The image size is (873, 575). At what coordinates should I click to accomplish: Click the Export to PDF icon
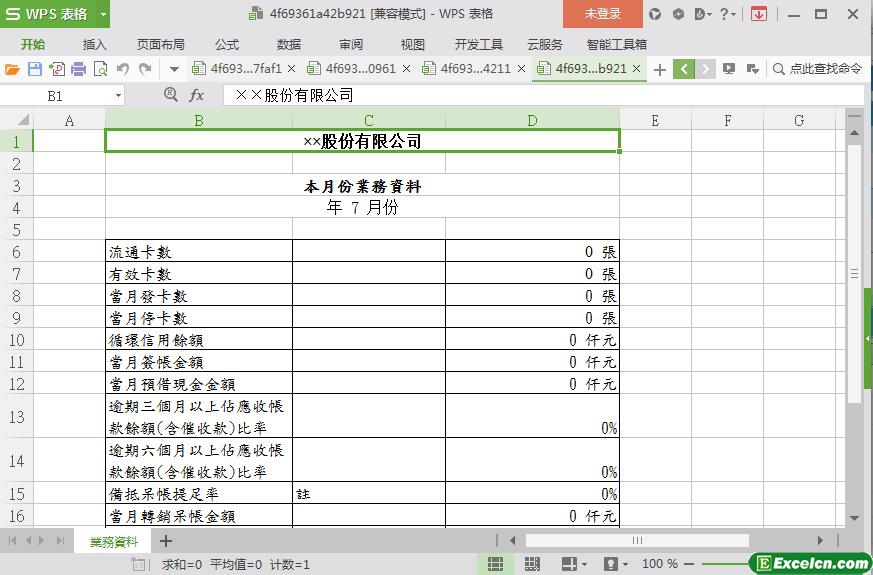(57, 69)
